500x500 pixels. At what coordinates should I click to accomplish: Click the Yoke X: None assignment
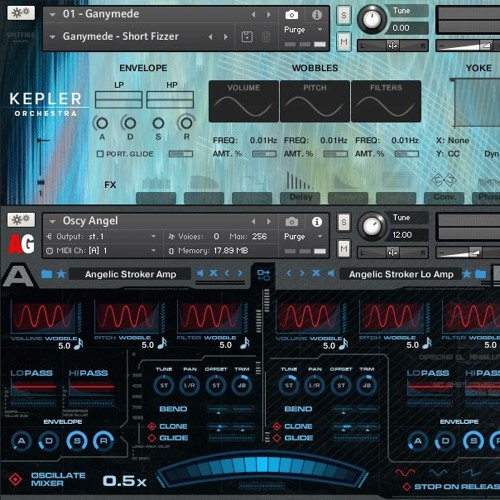coord(453,140)
